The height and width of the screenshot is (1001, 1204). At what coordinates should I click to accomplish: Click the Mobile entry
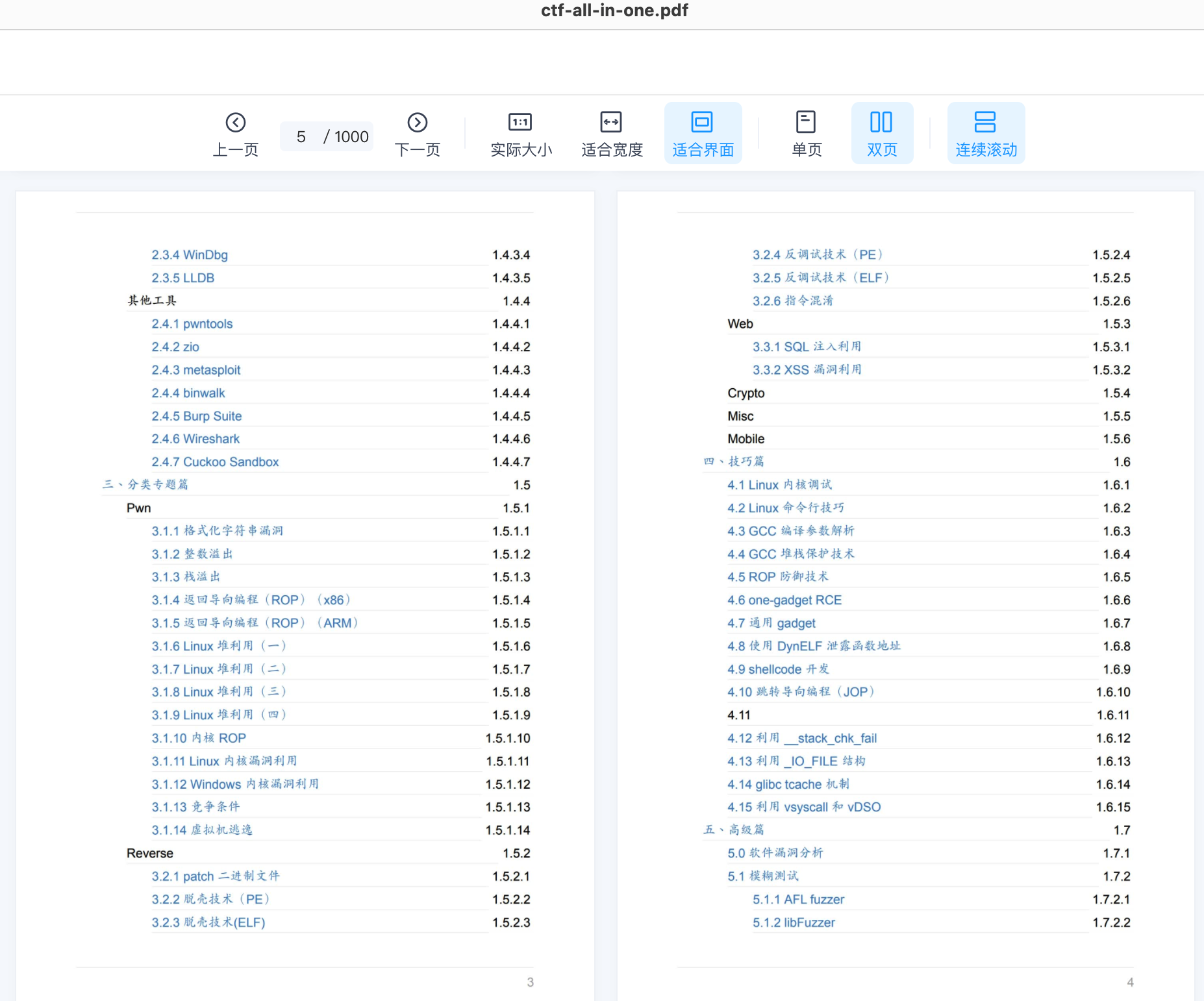coord(746,439)
